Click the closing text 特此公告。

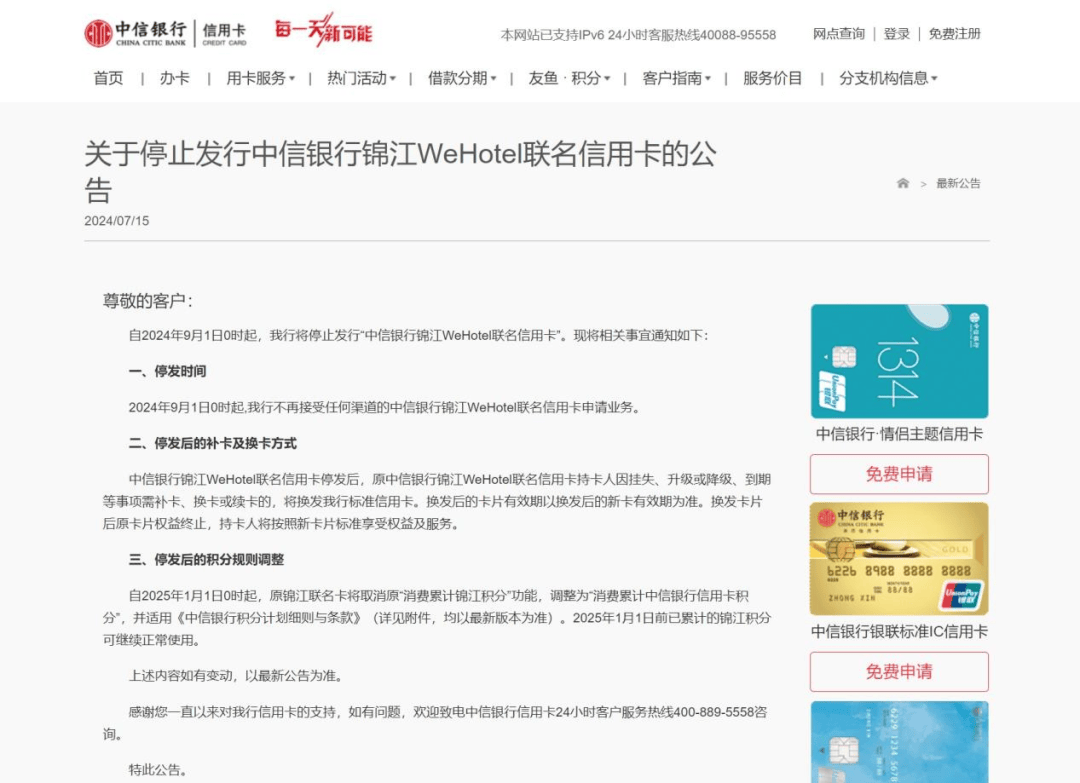[158, 770]
